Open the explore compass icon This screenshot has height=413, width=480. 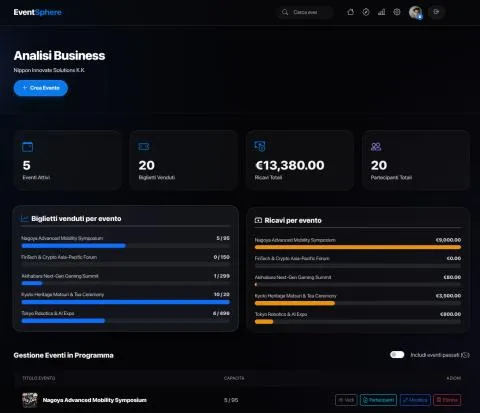pyautogui.click(x=366, y=12)
